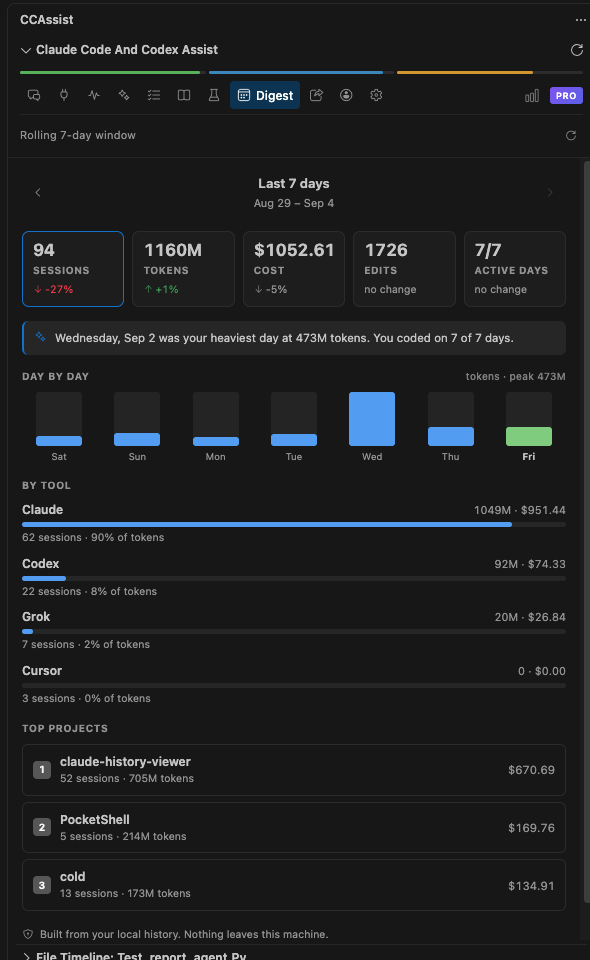Click the Cursor tool name

point(42,671)
